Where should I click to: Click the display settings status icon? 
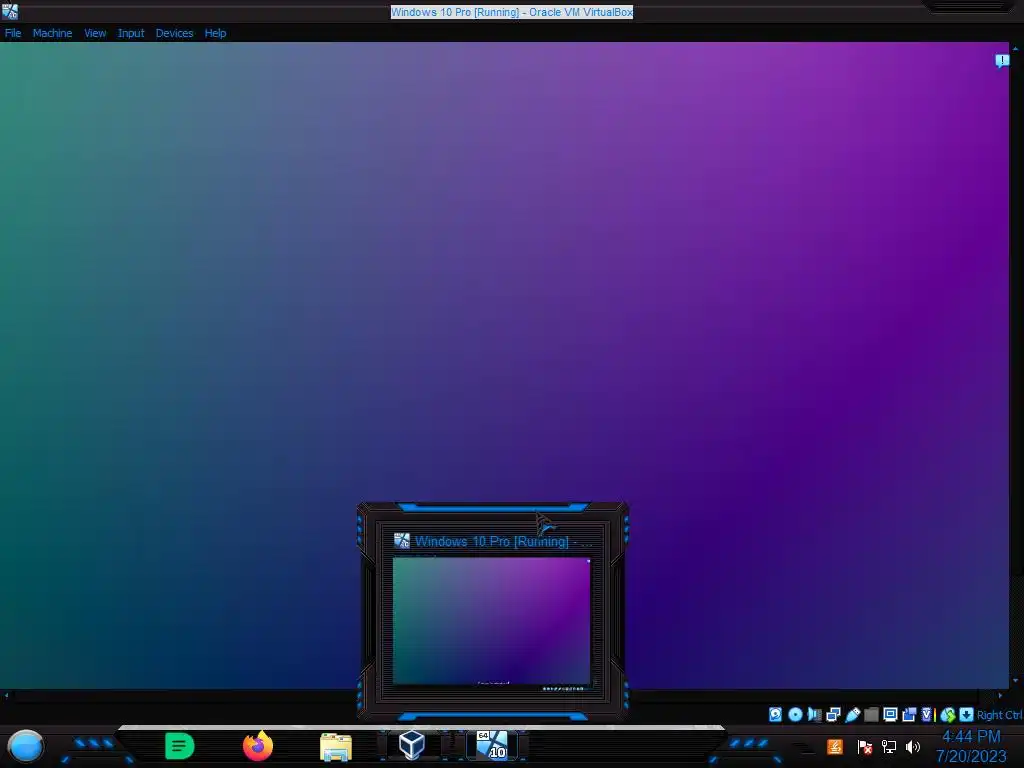tap(890, 714)
